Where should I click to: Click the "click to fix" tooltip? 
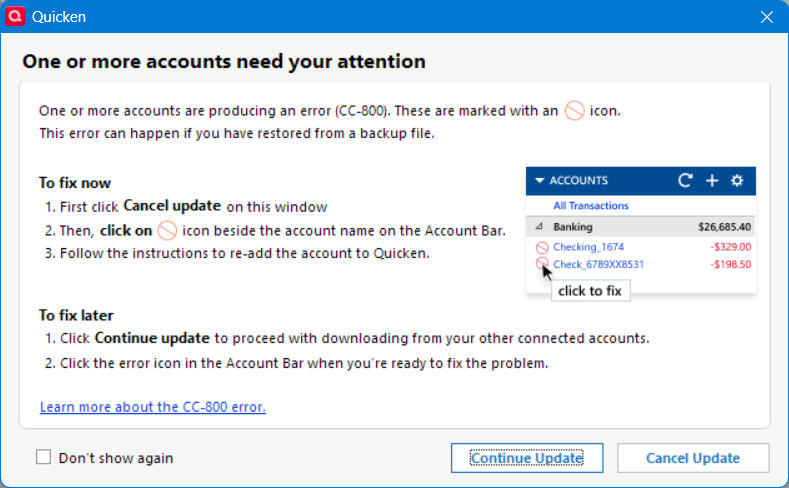[x=590, y=291]
